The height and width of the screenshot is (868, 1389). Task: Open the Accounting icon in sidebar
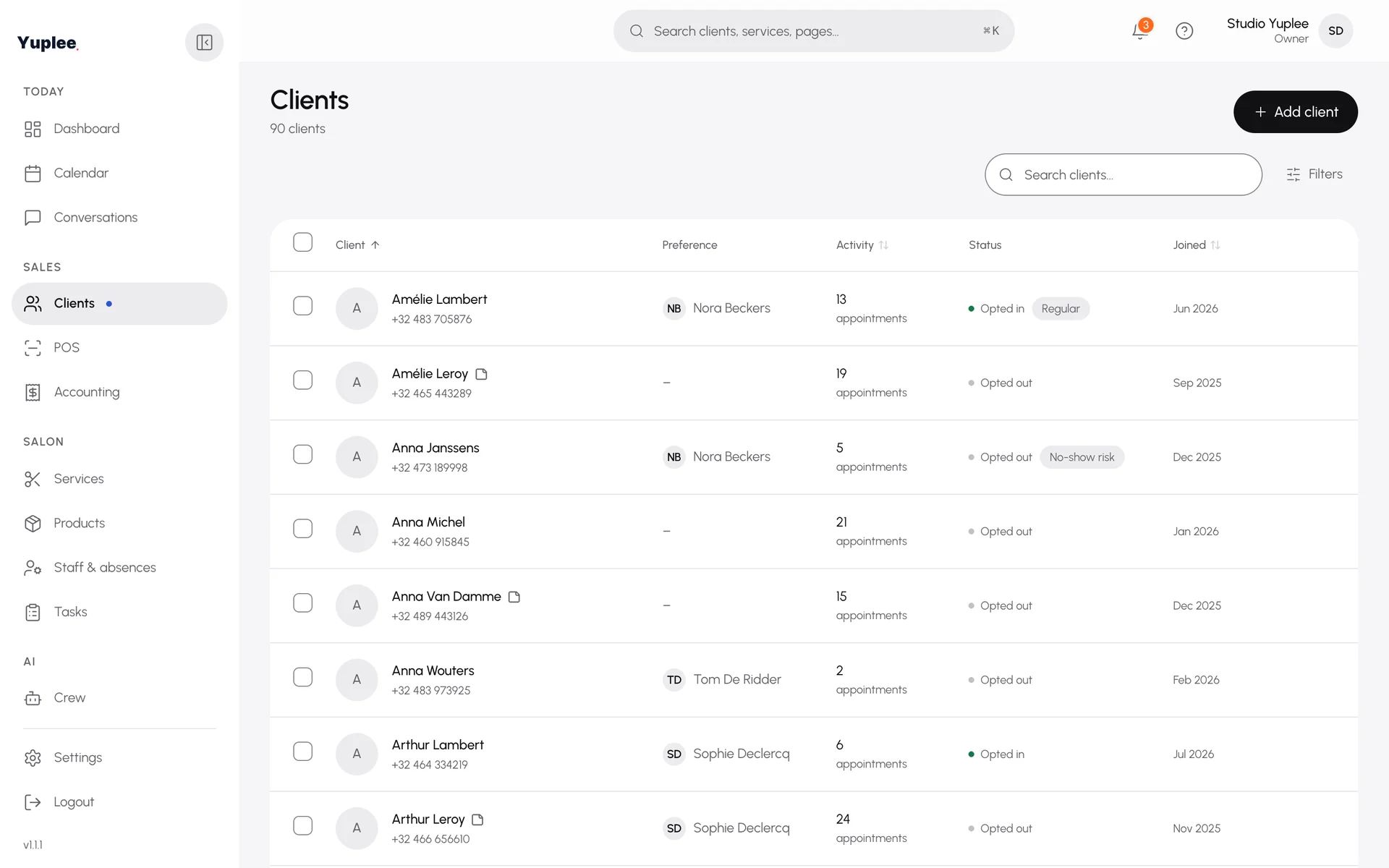[33, 392]
